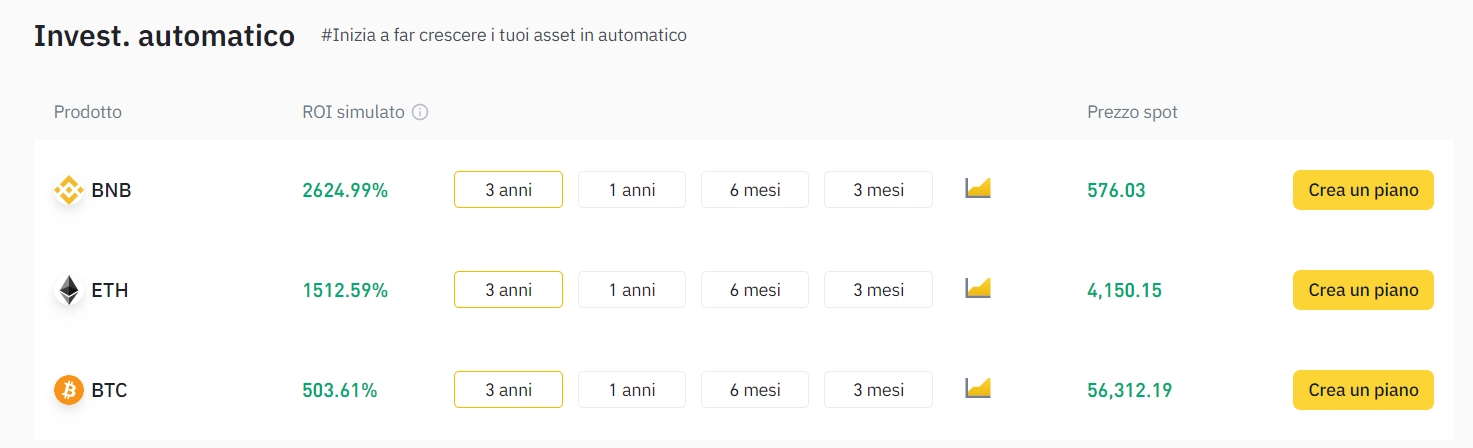Switch ETH ROI to 1 anni

[x=632, y=290]
